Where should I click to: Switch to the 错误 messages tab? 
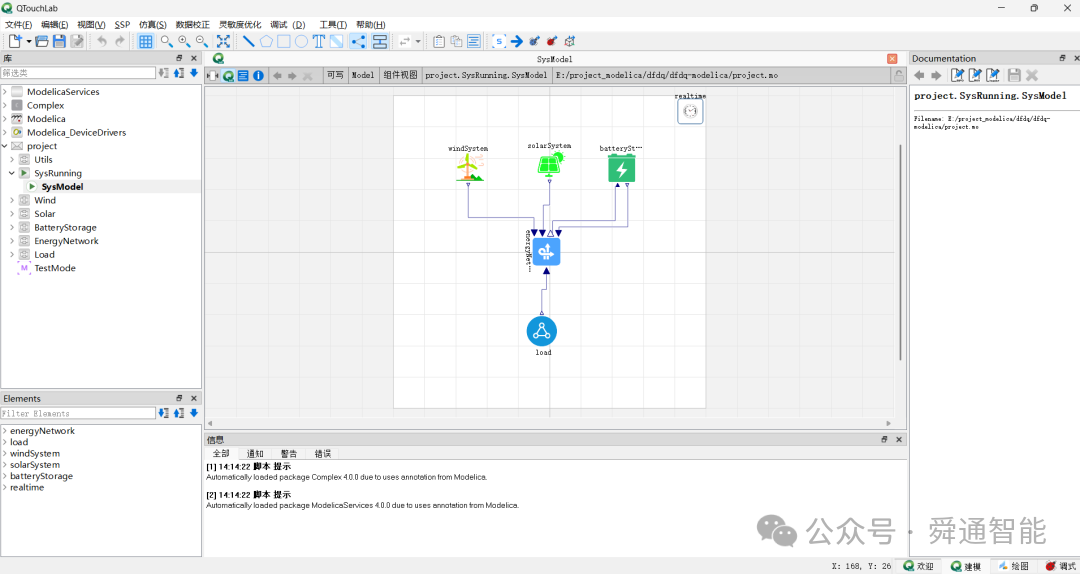click(x=323, y=453)
